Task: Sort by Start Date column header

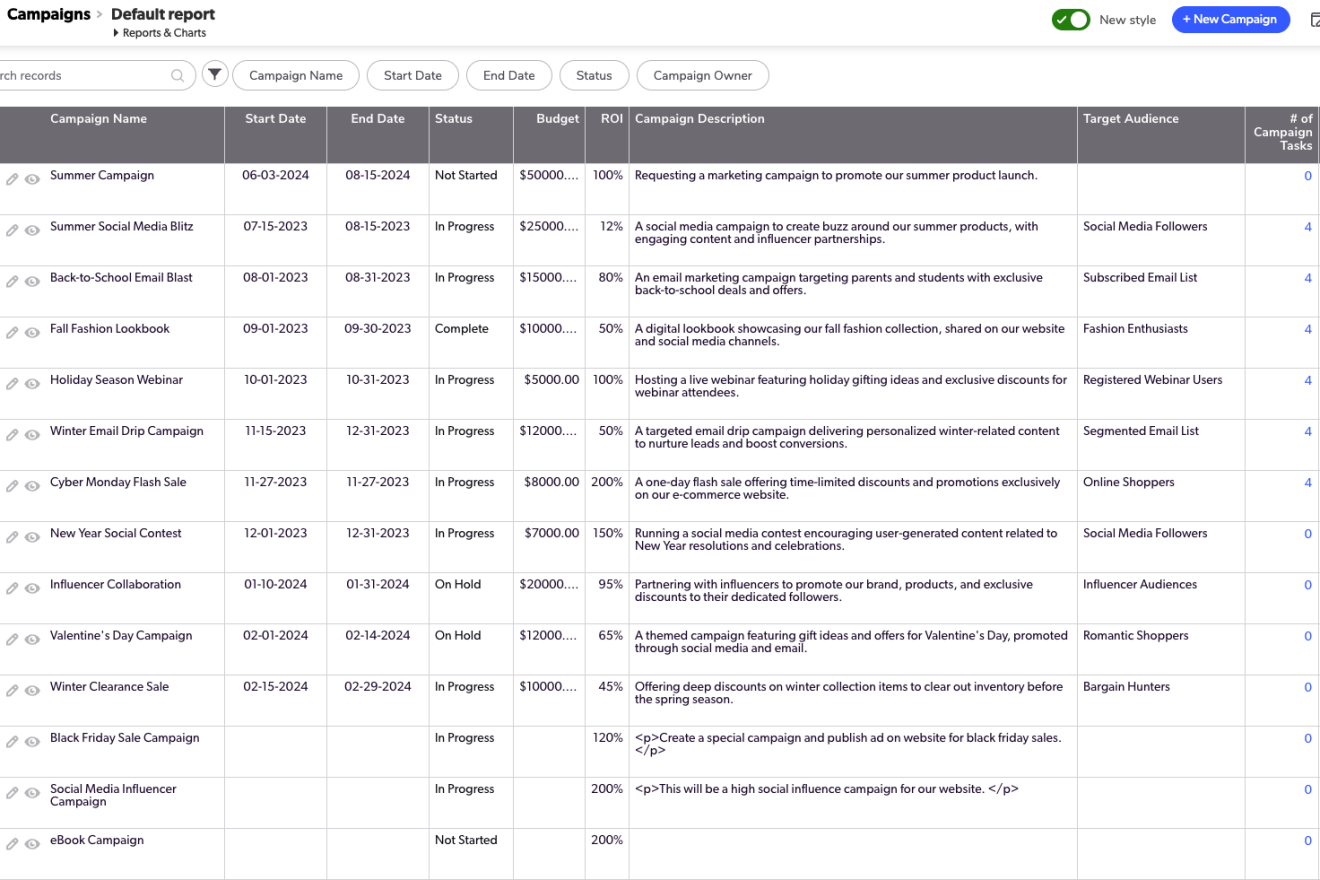Action: [275, 119]
